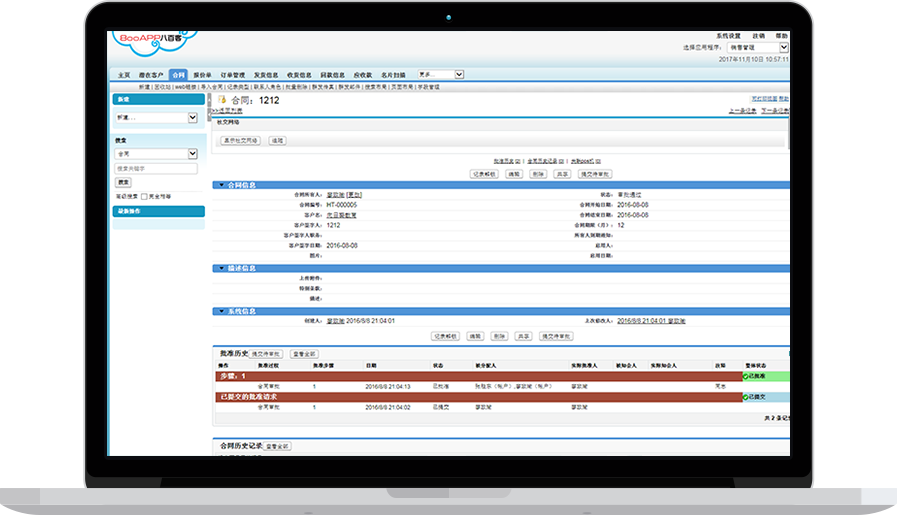Focus the 搜索关键字 input field
Screen dimensions: 897x515
156,169
